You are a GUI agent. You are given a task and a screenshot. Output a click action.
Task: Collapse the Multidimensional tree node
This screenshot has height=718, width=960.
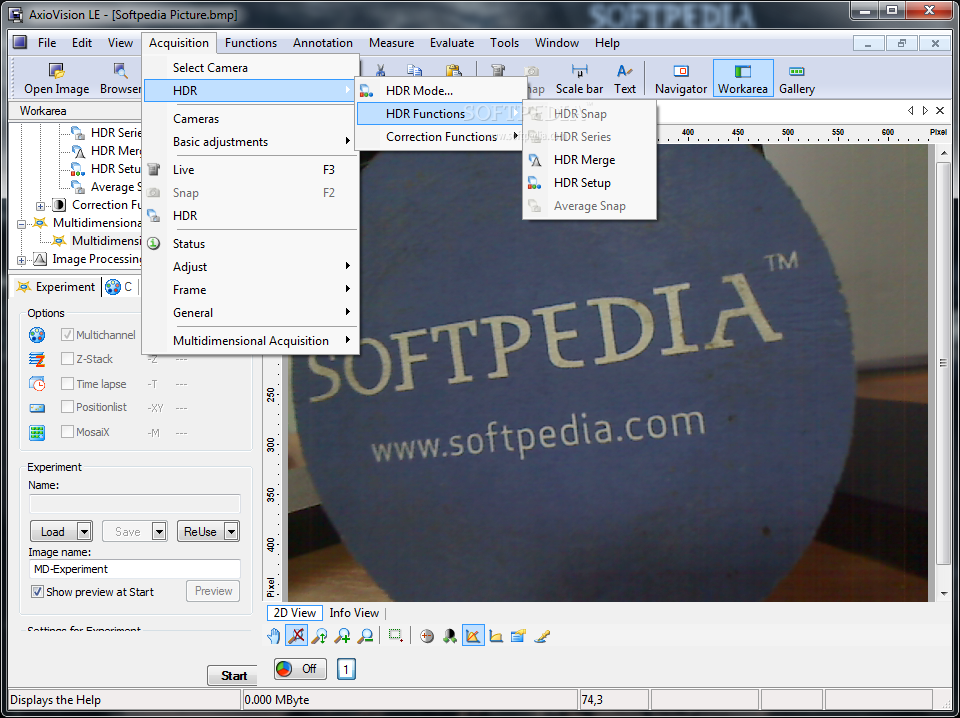point(21,224)
